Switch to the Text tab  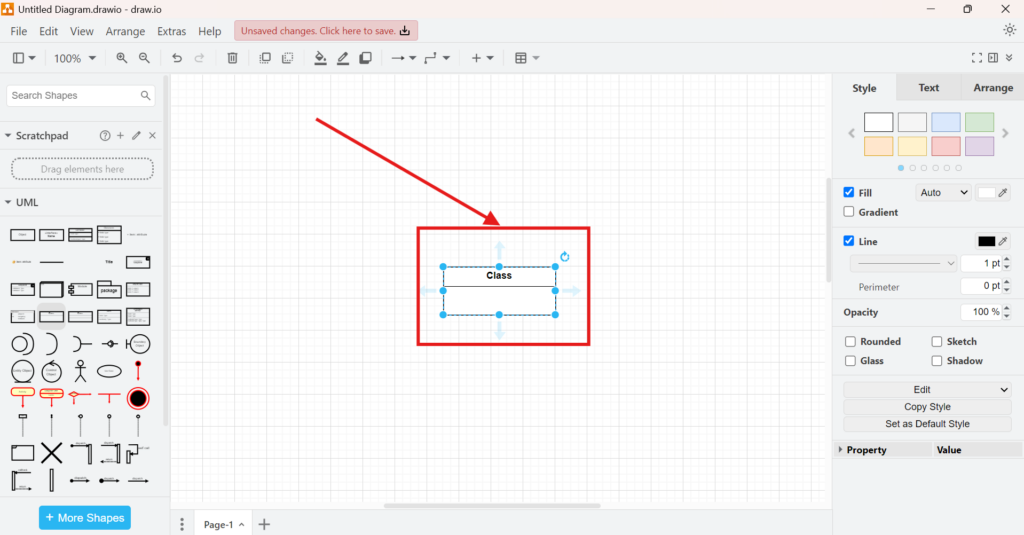[928, 88]
